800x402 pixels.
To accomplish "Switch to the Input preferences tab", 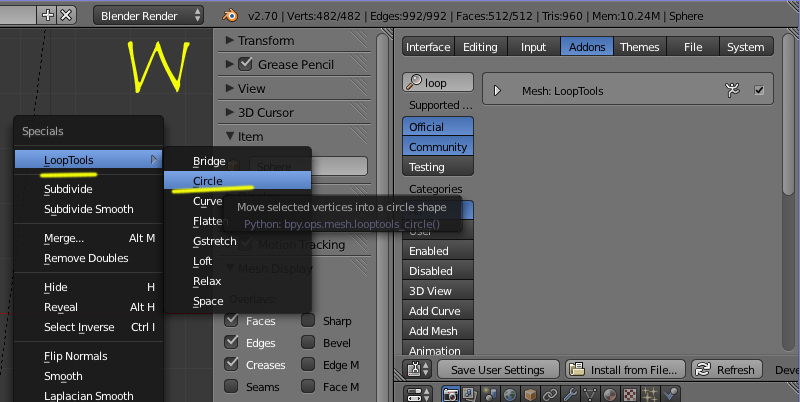I will 534,47.
